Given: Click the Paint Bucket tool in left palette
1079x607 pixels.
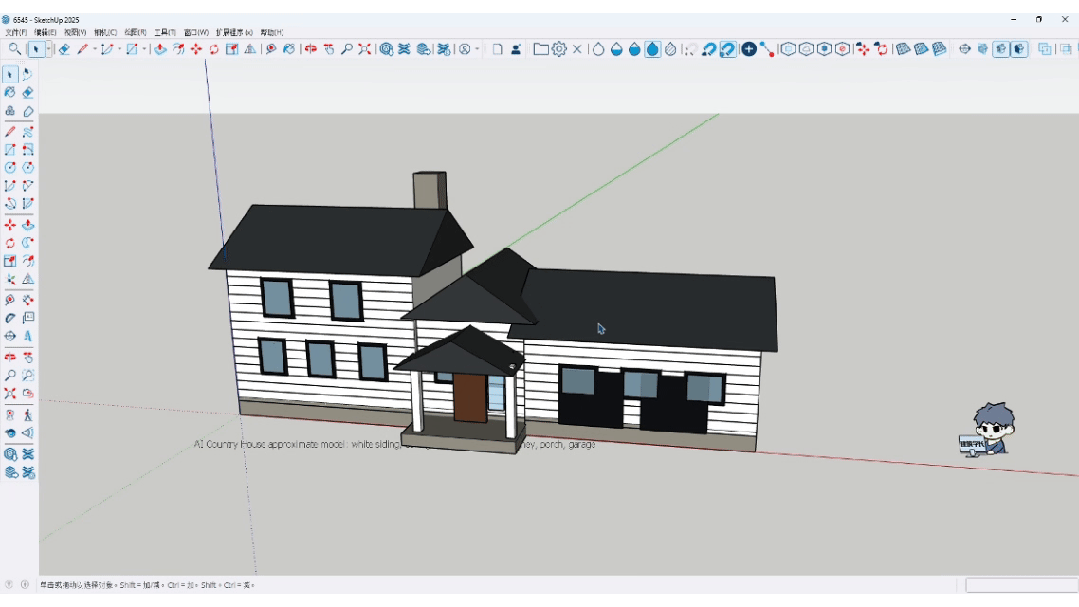Looking at the screenshot, I should click(x=10, y=92).
